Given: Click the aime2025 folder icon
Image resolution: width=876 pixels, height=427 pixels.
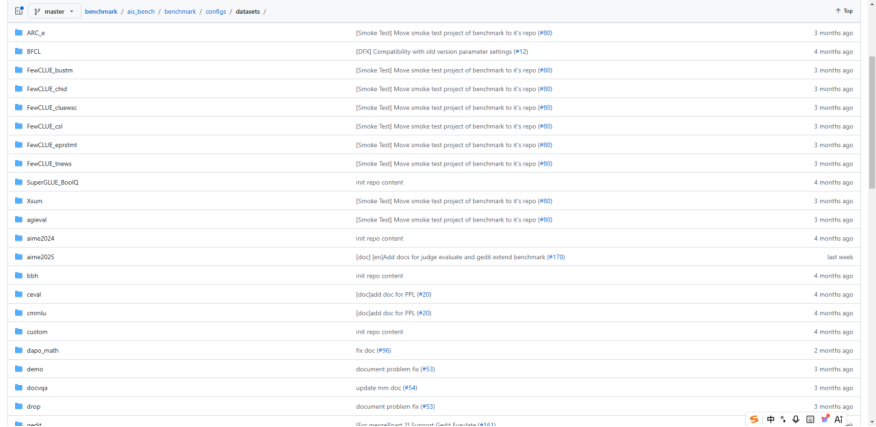Looking at the screenshot, I should click(x=18, y=257).
